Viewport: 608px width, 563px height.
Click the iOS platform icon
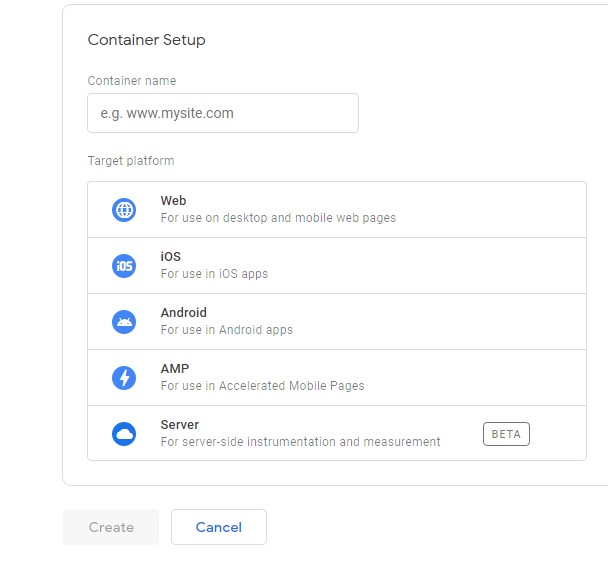pyautogui.click(x=124, y=266)
